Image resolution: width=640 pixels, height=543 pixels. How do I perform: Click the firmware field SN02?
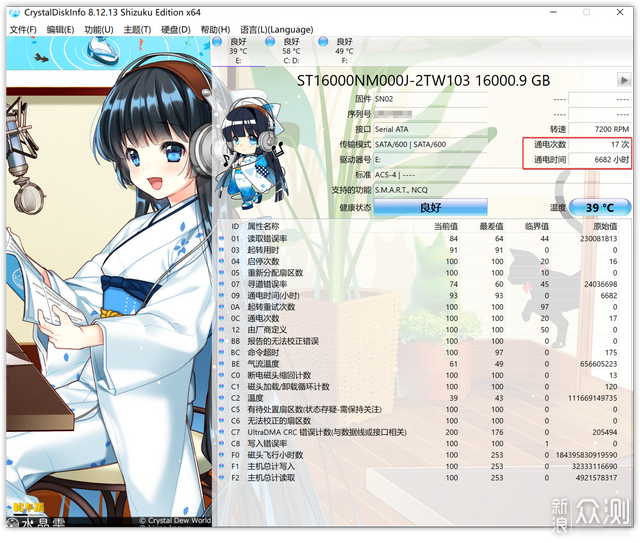(431, 99)
